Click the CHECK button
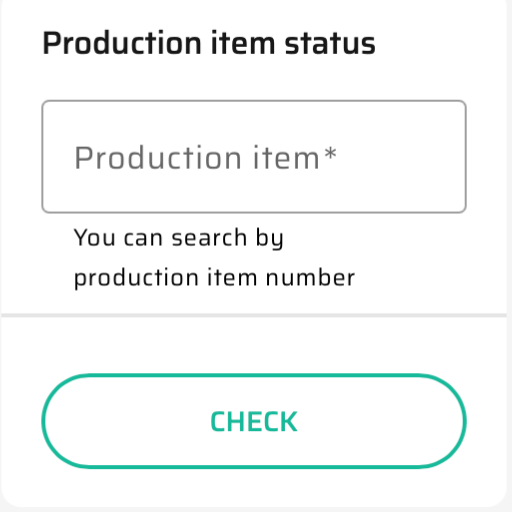This screenshot has width=512, height=512. click(254, 421)
